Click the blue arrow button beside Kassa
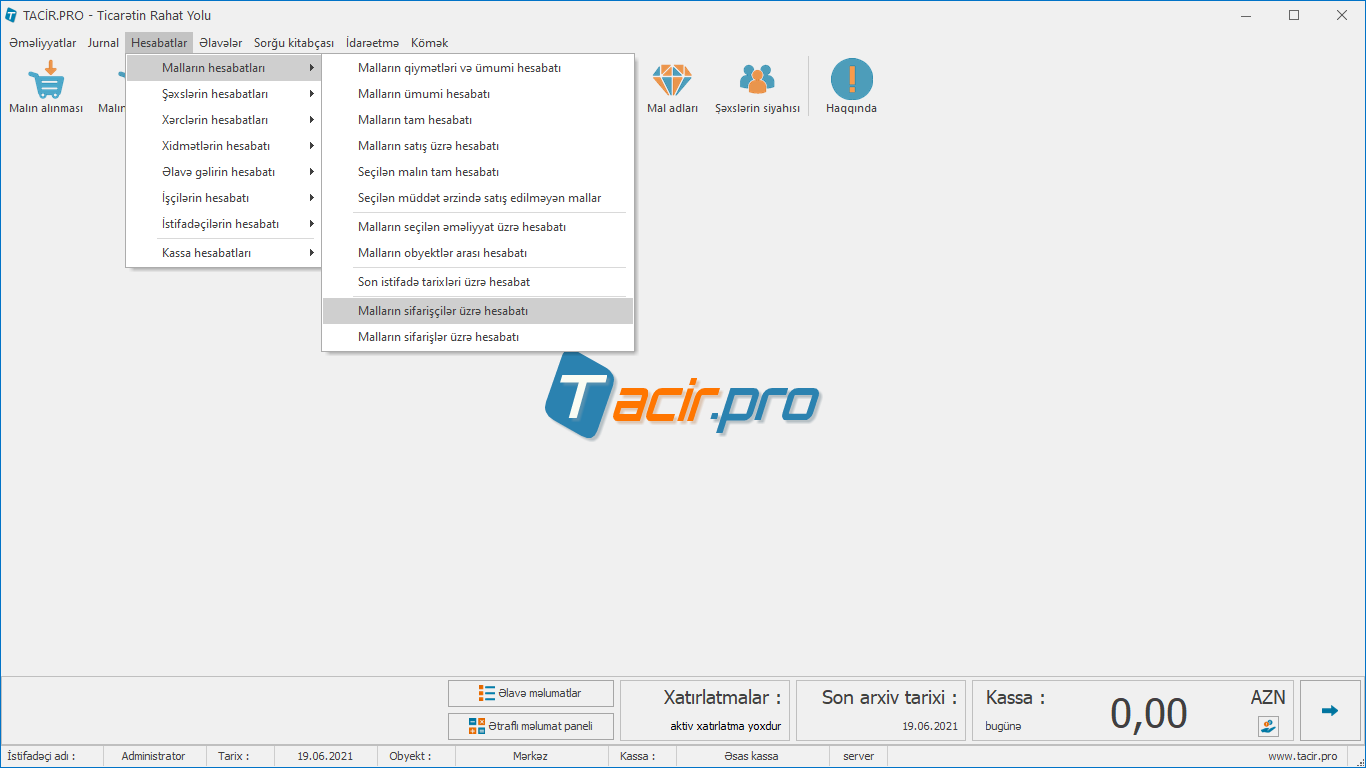The image size is (1366, 768). [1329, 711]
